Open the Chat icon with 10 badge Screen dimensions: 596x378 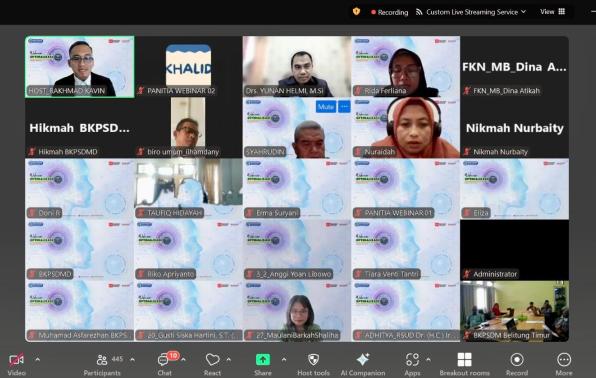[x=164, y=359]
